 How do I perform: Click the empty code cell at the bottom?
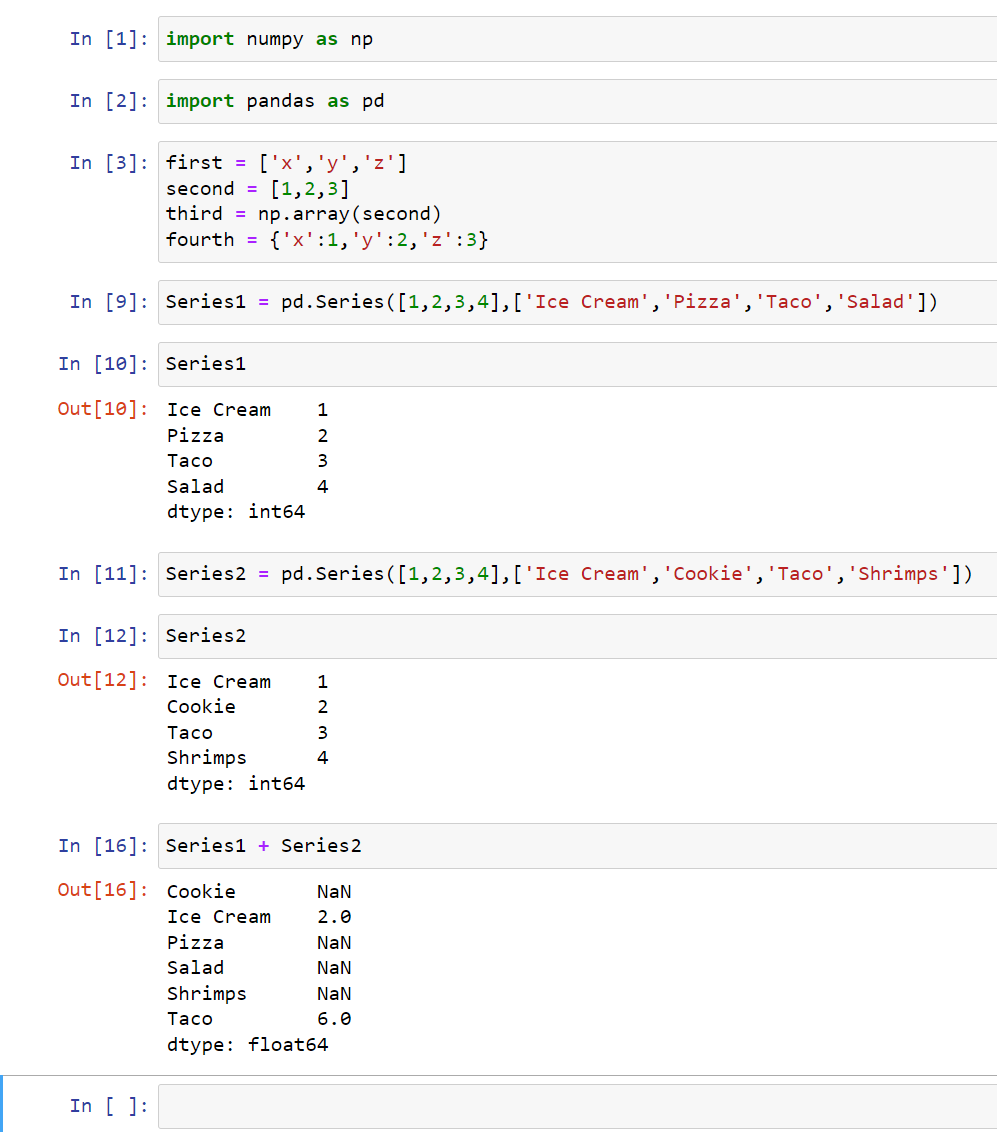[578, 1106]
